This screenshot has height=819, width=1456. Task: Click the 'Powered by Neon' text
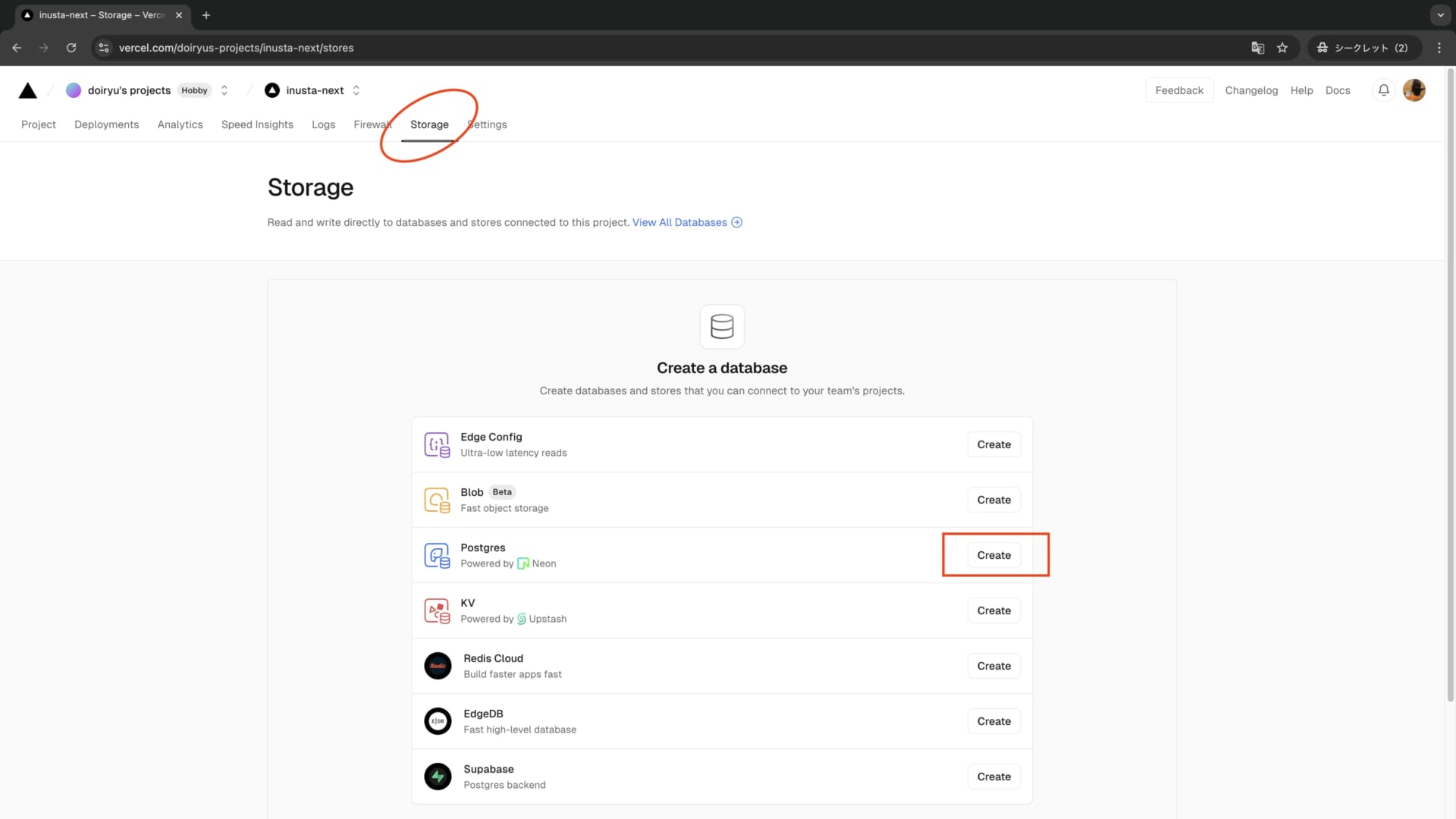pos(508,563)
